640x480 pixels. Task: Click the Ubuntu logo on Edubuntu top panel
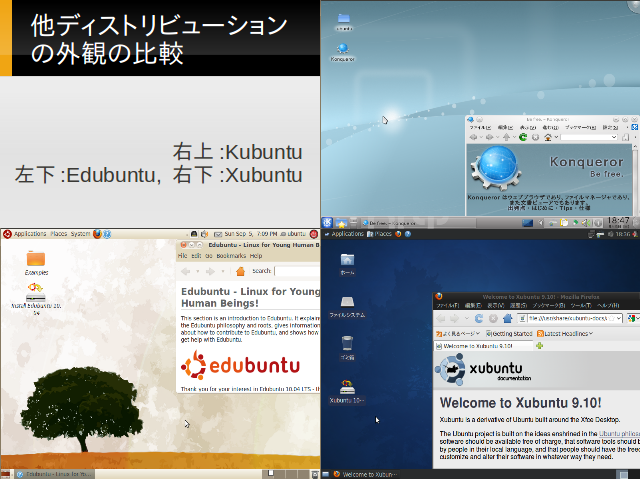[x=7, y=234]
